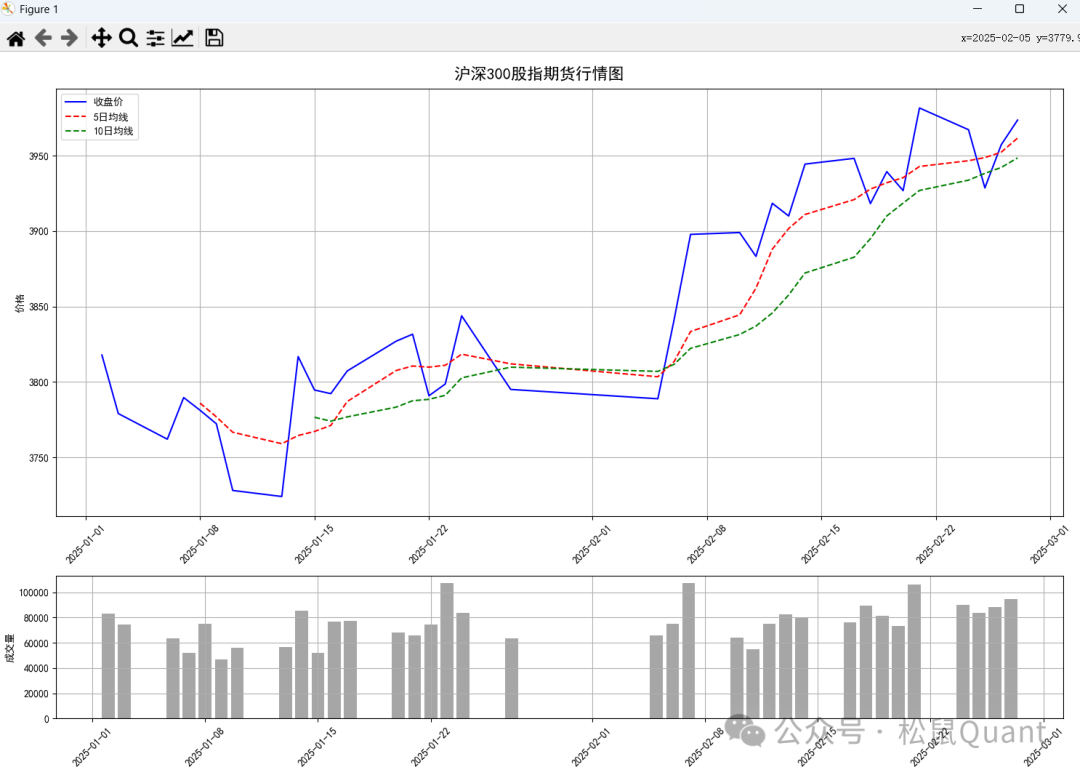The width and height of the screenshot is (1080, 775).
Task: Click the Home reset view icon
Action: pyautogui.click(x=16, y=38)
